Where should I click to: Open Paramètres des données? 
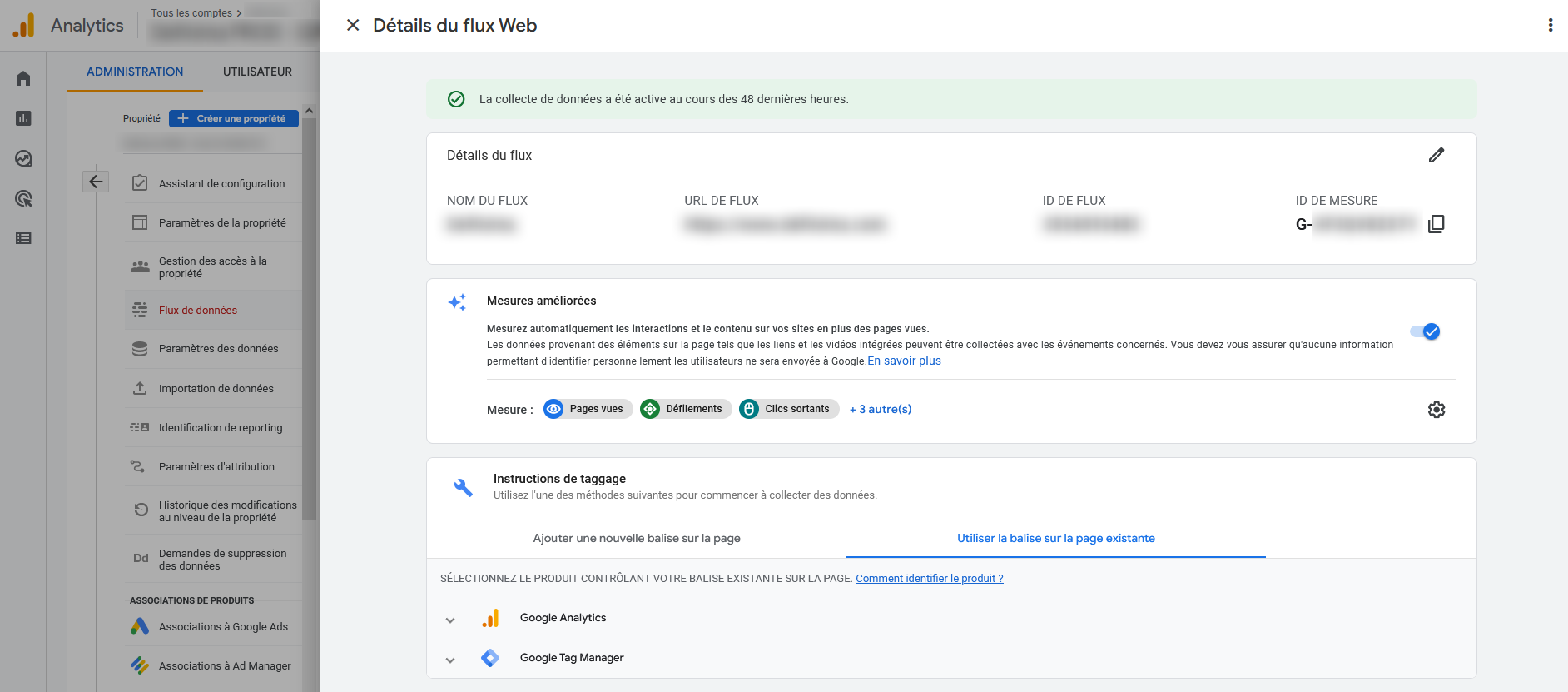pos(214,348)
